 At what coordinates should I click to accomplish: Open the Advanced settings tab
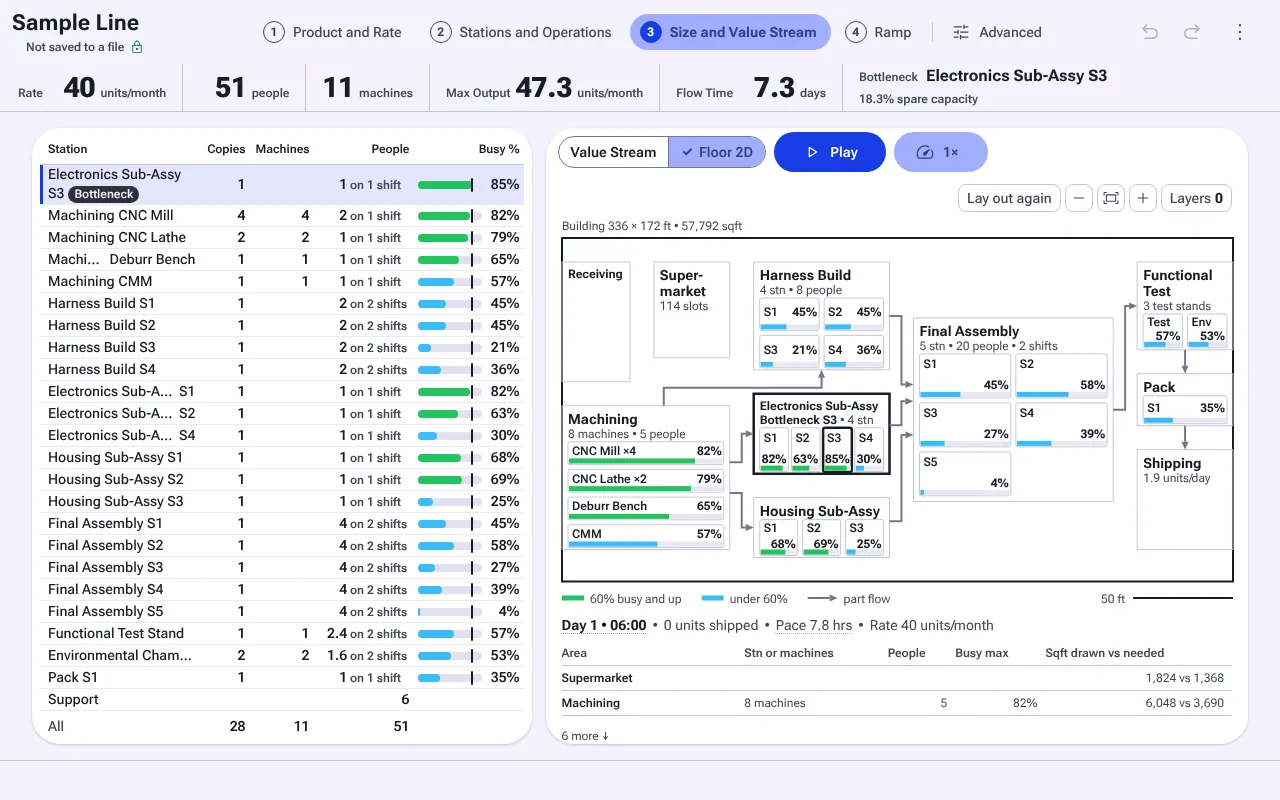[997, 32]
